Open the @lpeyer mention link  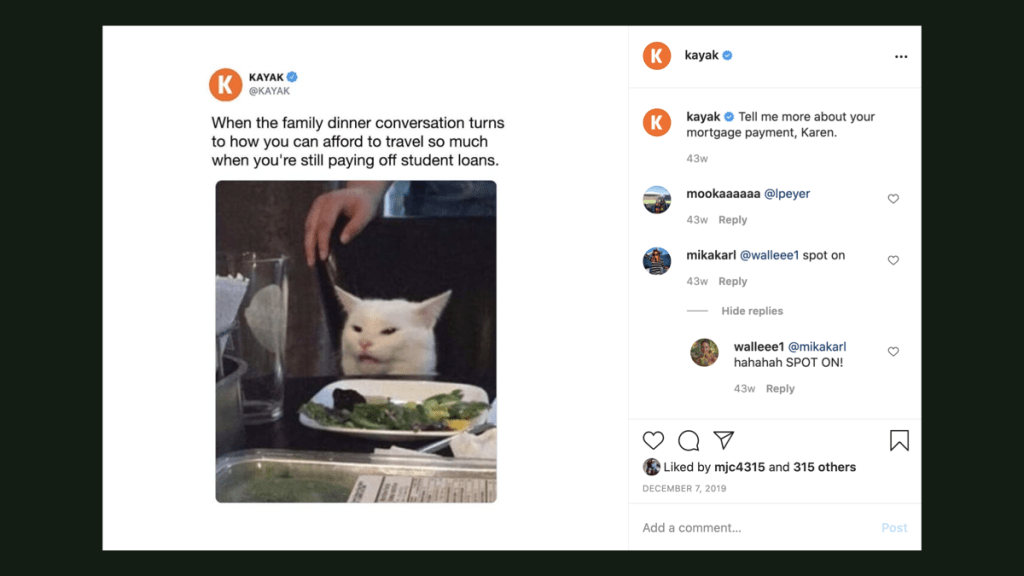click(787, 194)
